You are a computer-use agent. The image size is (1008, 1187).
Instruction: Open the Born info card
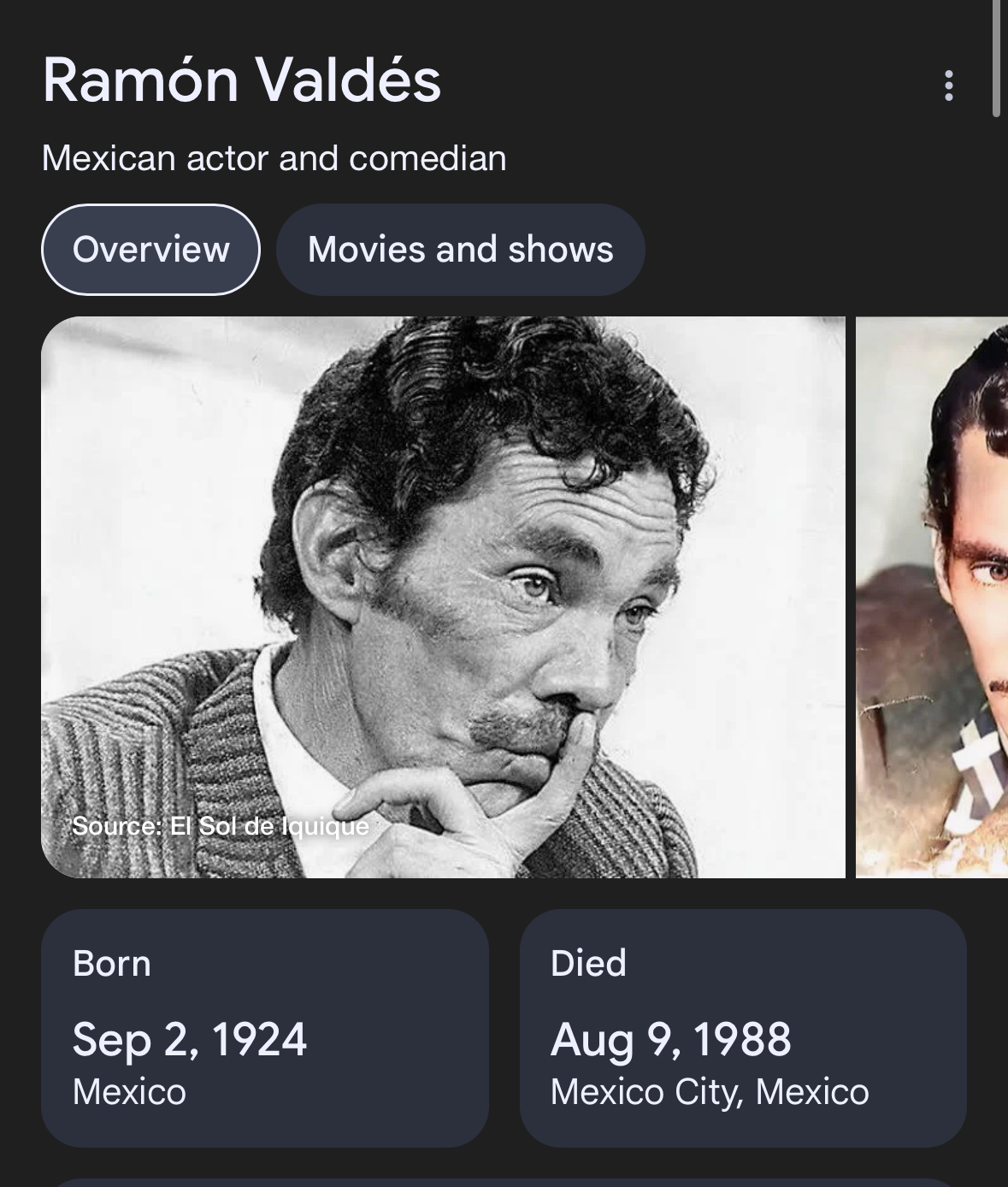(265, 1028)
